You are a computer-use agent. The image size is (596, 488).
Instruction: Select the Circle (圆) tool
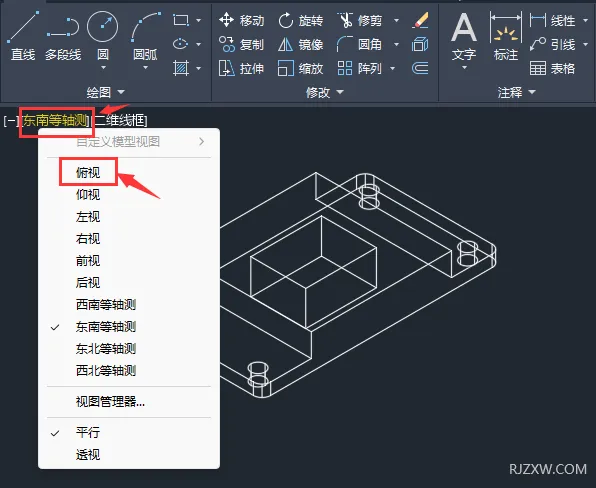click(103, 36)
